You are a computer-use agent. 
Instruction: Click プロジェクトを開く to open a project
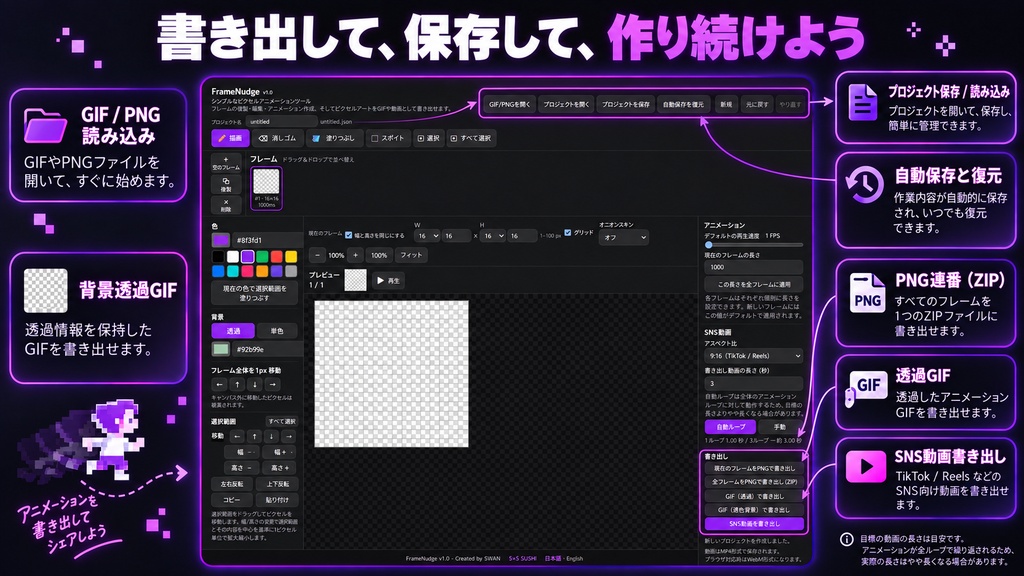click(x=566, y=104)
